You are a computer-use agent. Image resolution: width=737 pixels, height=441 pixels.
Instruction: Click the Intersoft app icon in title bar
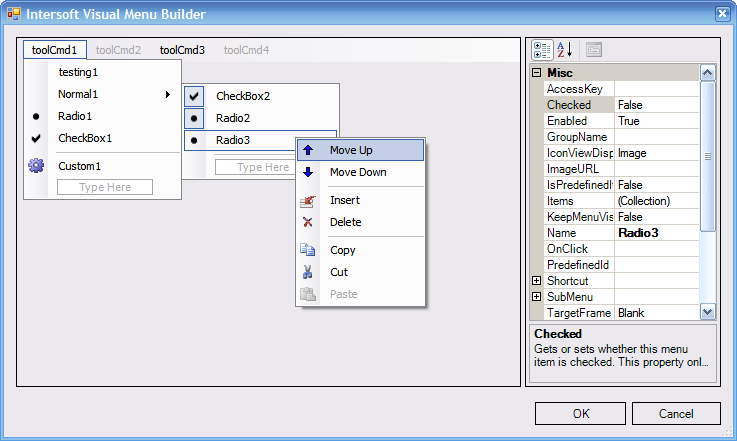click(14, 14)
